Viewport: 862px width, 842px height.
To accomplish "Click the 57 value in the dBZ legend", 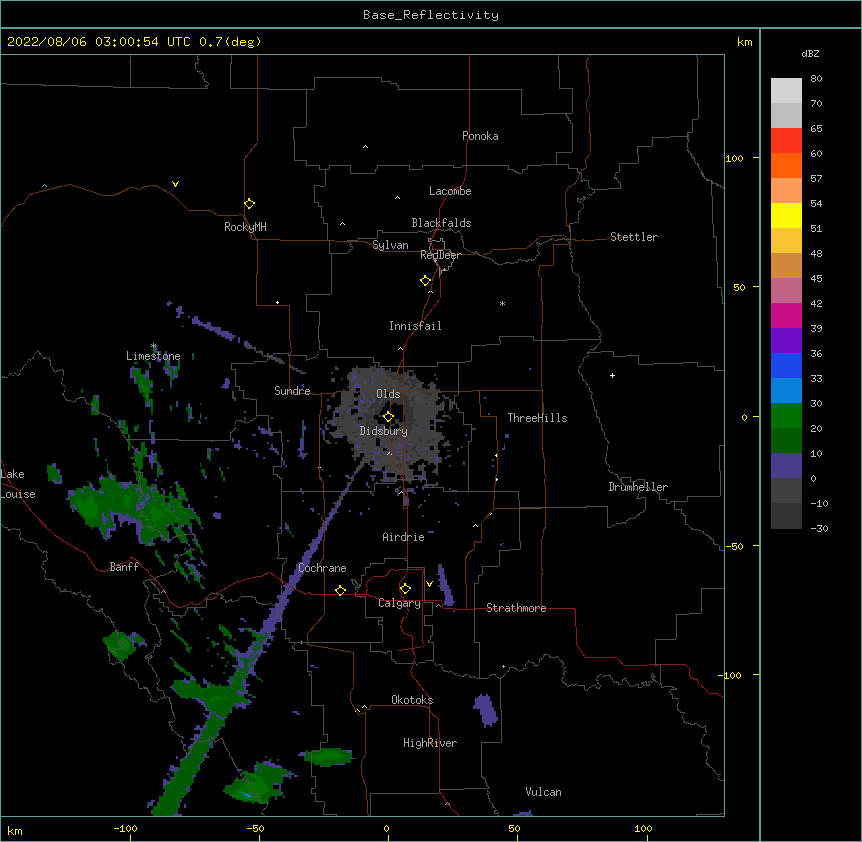I will pyautogui.click(x=816, y=178).
